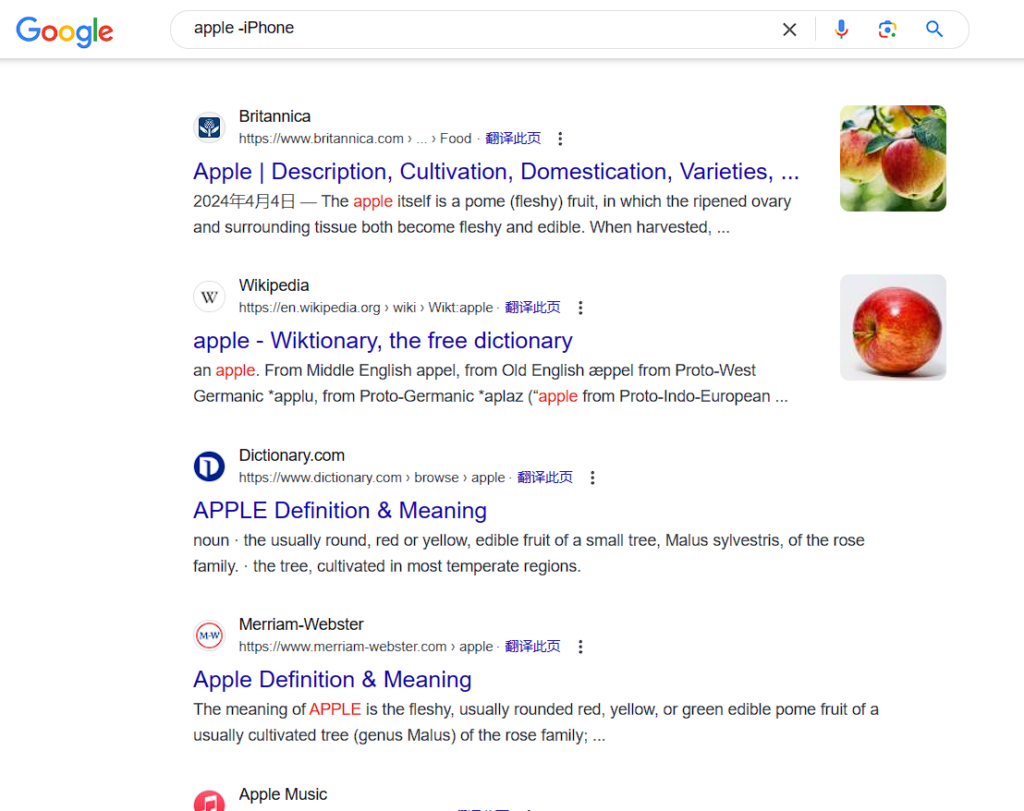
Task: Open more options for Wikipedia result
Action: pos(580,308)
